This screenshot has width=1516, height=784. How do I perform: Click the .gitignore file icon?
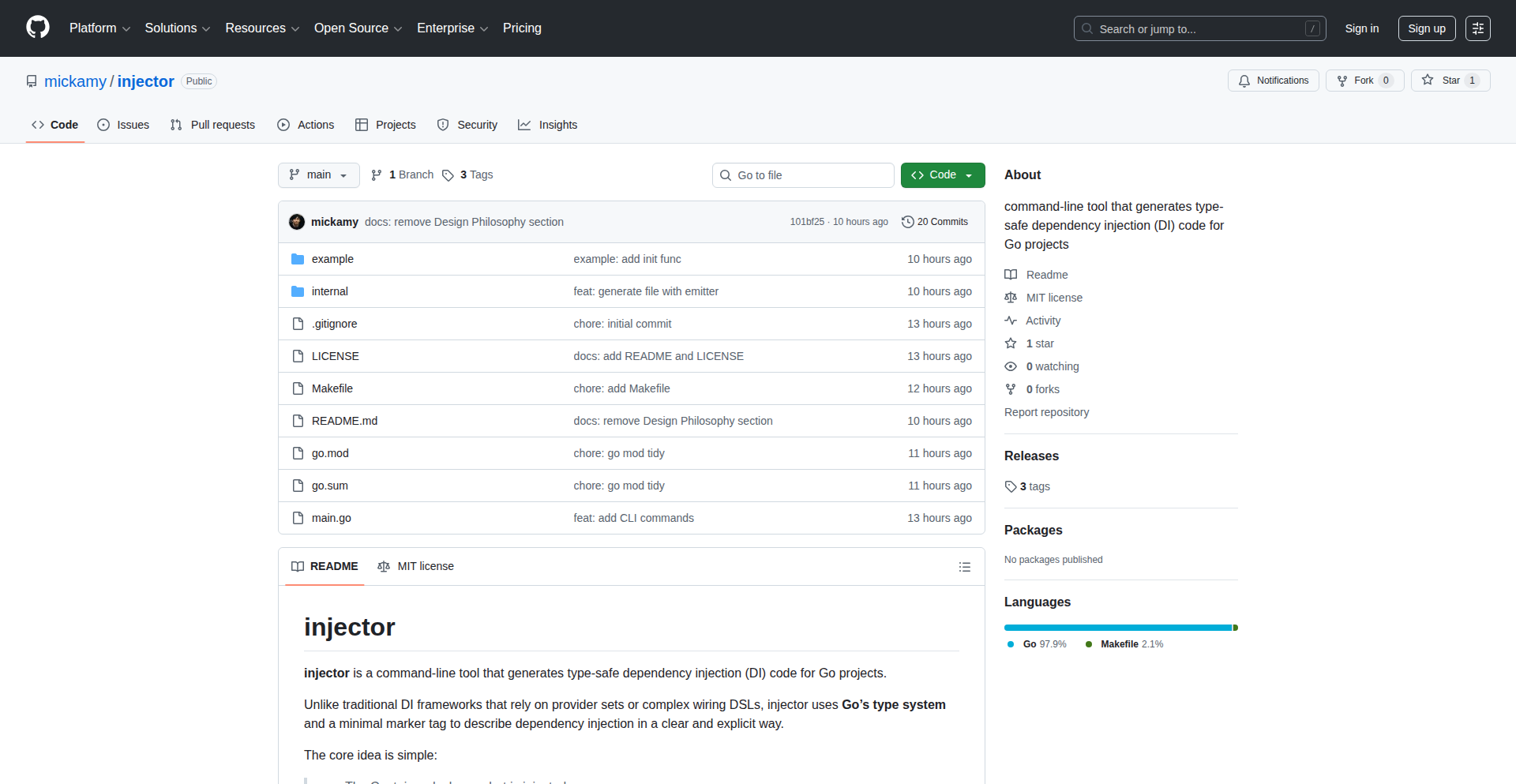click(298, 324)
